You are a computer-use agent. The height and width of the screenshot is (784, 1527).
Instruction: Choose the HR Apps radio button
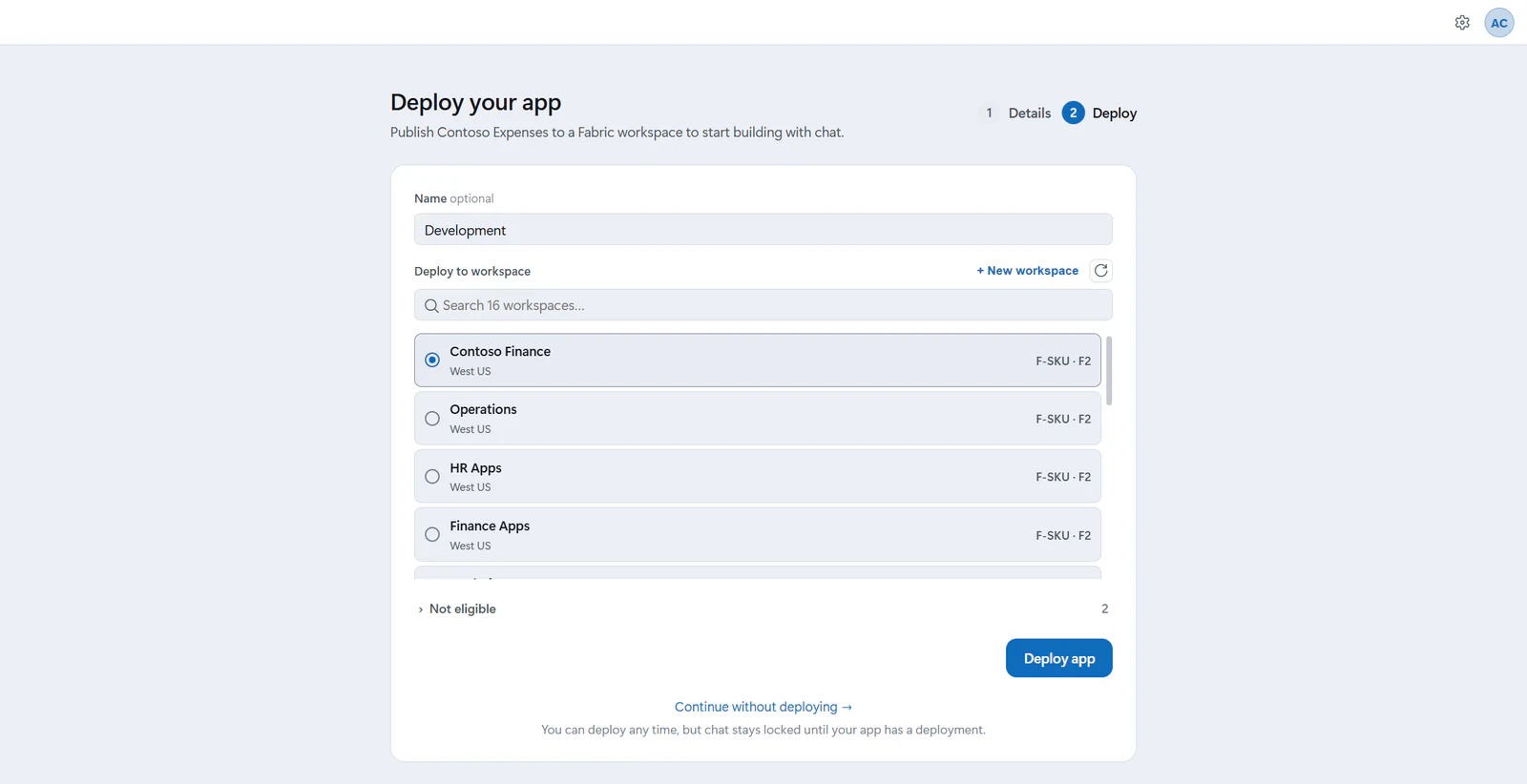pos(432,477)
